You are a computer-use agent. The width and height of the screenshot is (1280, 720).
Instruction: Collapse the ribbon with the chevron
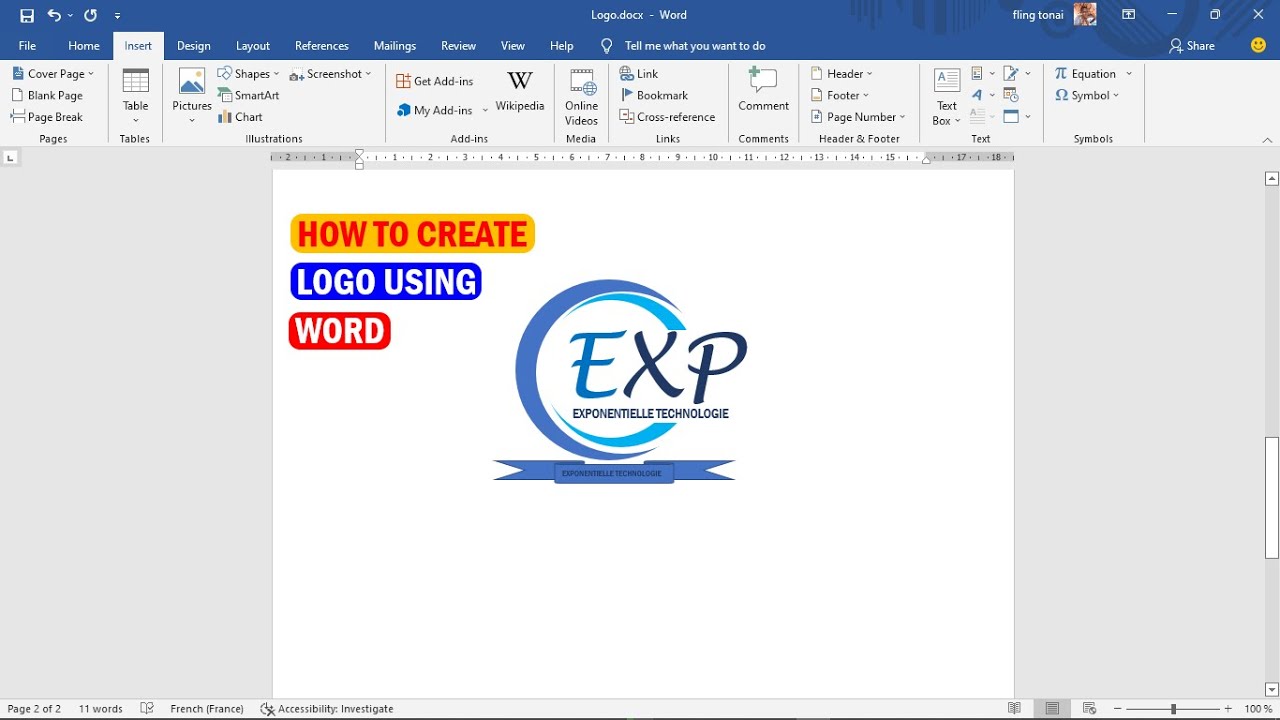coord(1268,140)
